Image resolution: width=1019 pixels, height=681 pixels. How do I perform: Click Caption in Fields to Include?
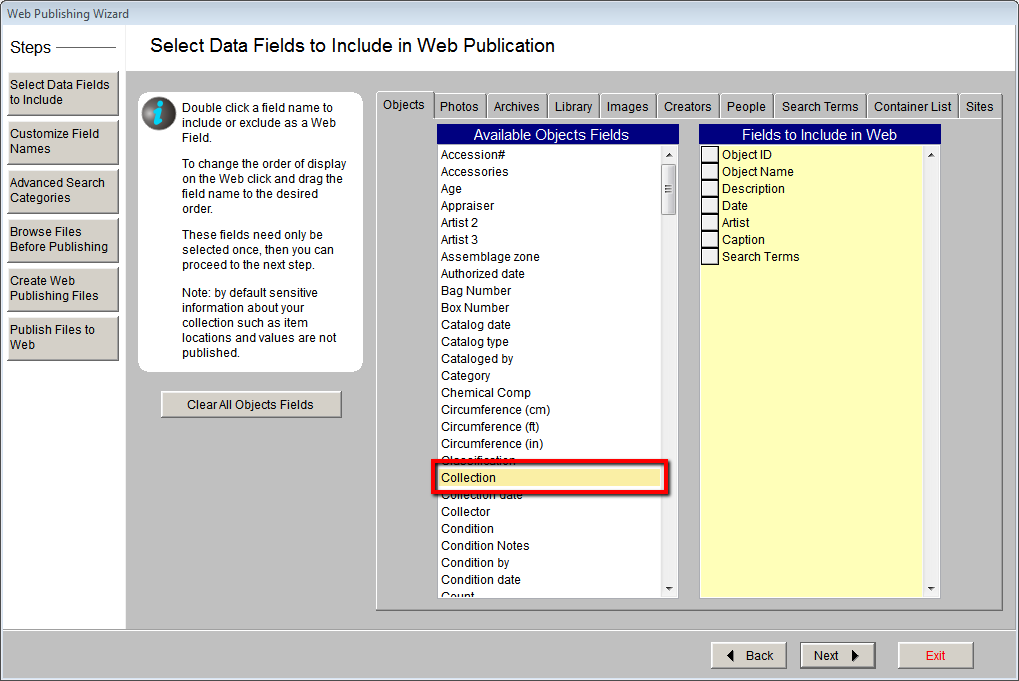pyautogui.click(x=743, y=239)
